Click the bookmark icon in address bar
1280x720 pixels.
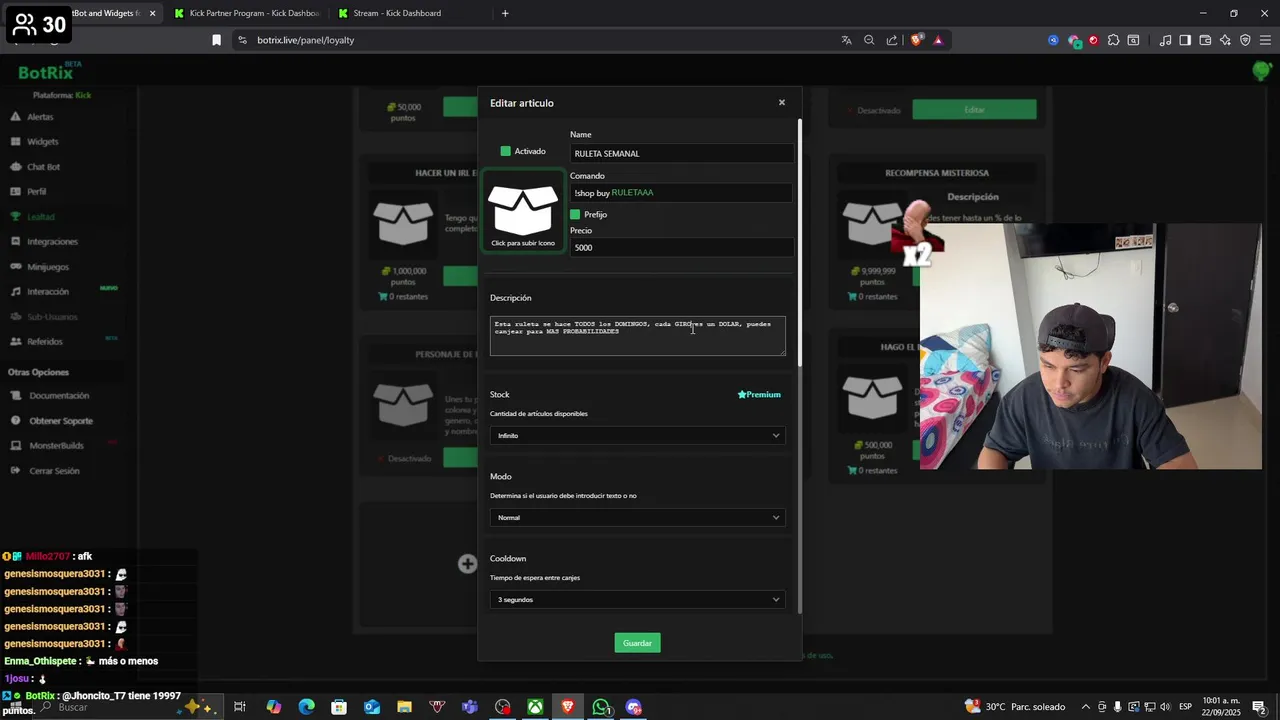tap(216, 40)
